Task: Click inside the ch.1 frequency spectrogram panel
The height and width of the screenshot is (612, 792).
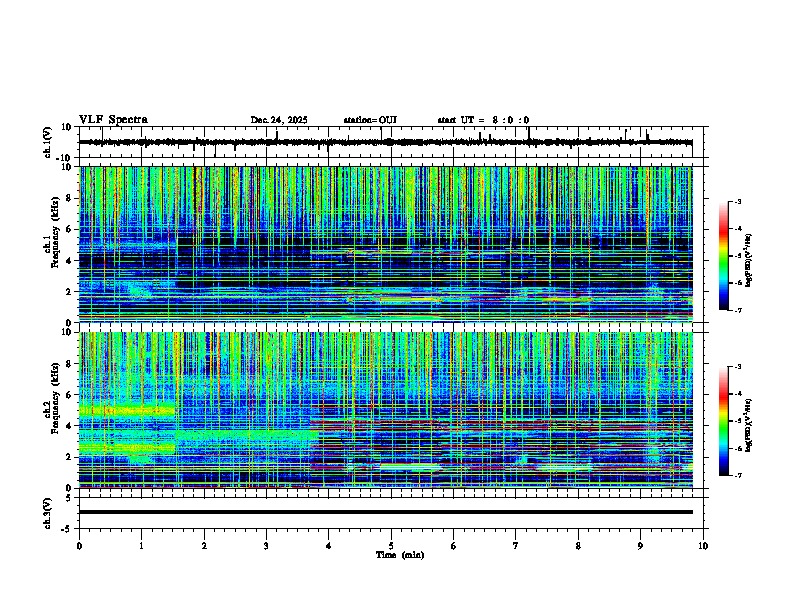Action: (386, 244)
